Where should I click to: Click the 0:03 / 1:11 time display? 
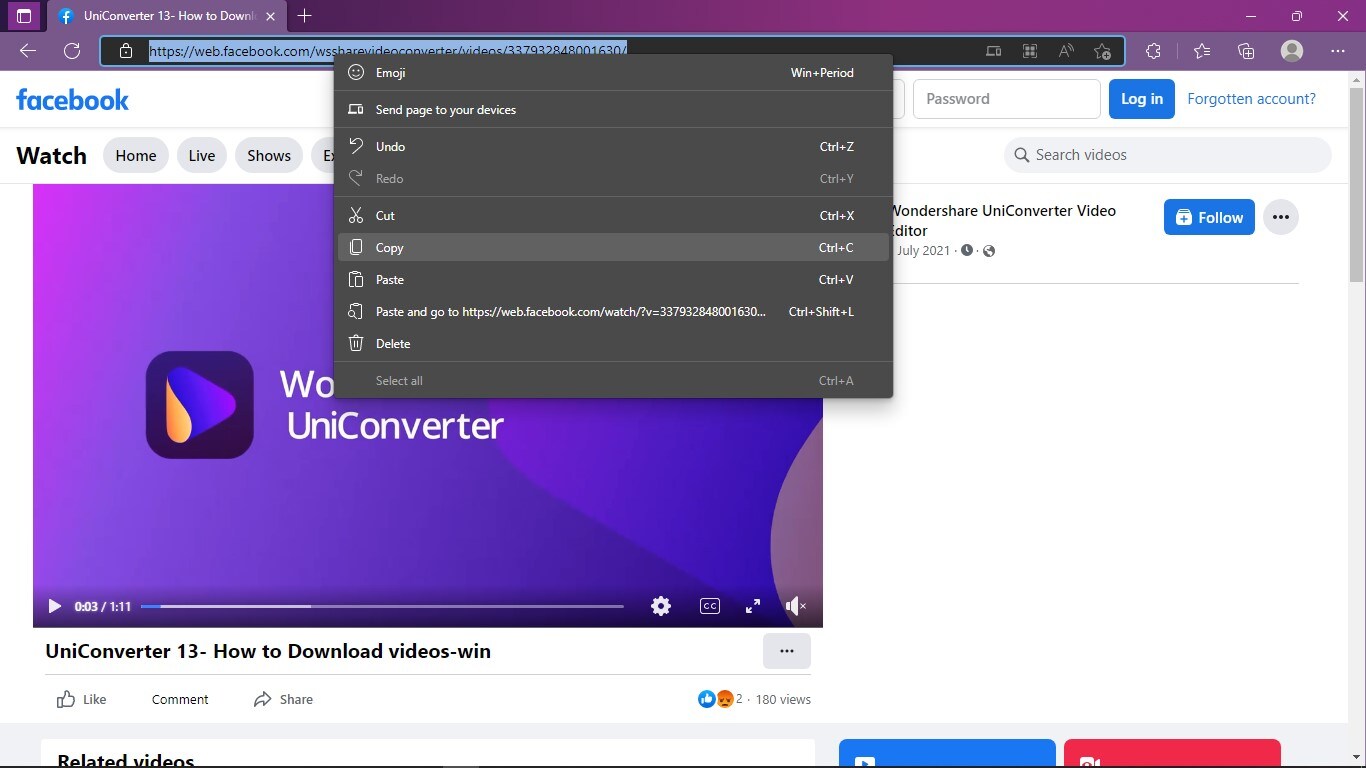pos(103,606)
